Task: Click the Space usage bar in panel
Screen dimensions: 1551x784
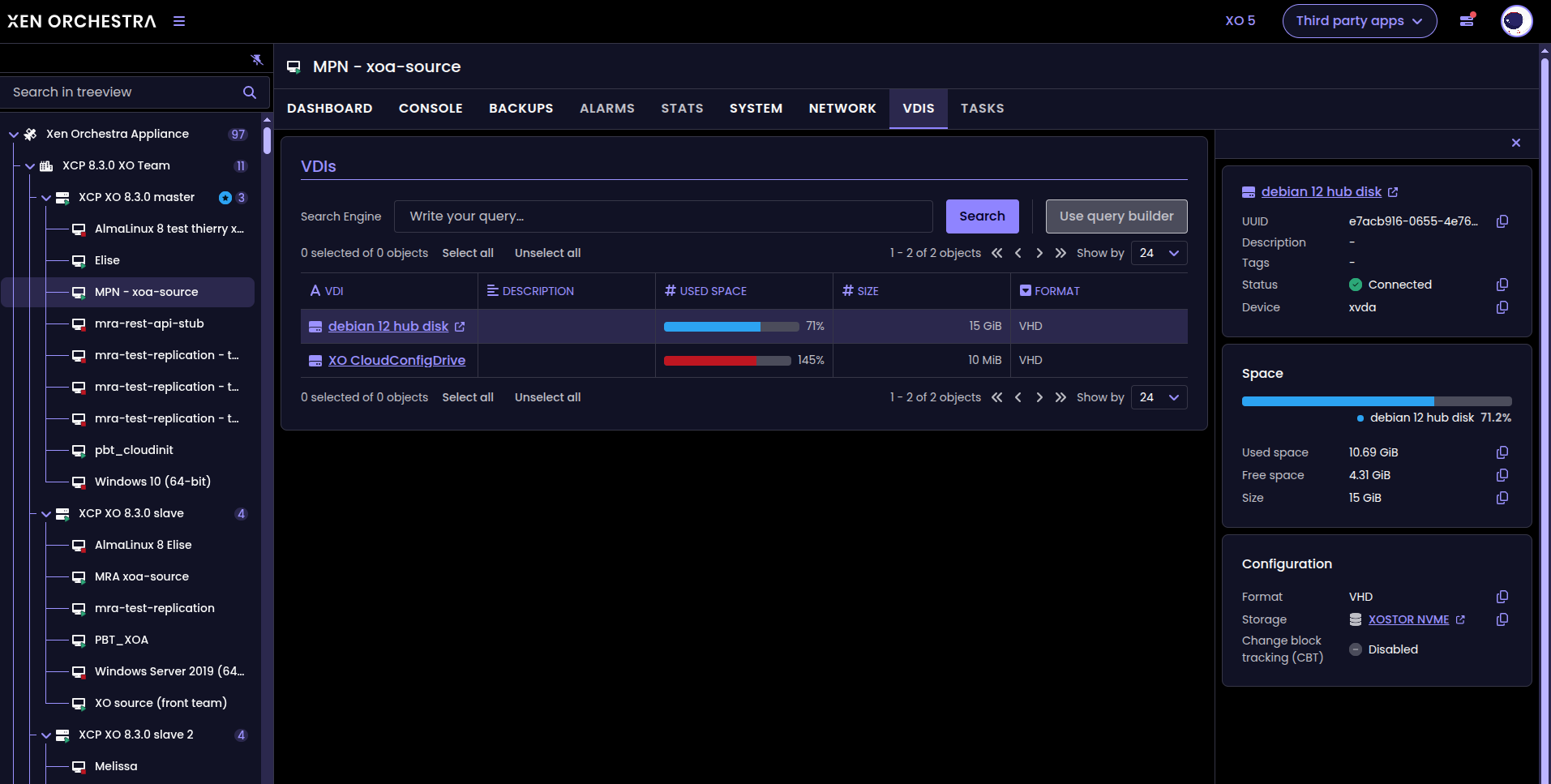Action: coord(1376,401)
